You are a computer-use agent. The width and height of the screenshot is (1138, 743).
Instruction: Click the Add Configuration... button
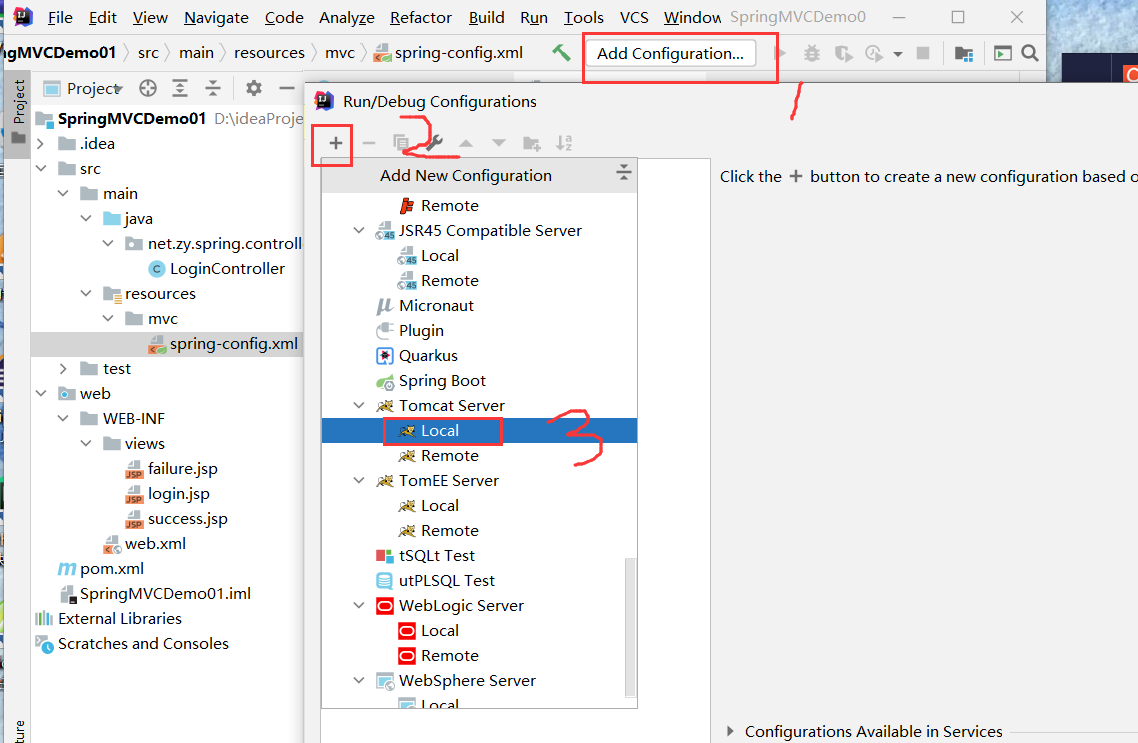(x=671, y=53)
